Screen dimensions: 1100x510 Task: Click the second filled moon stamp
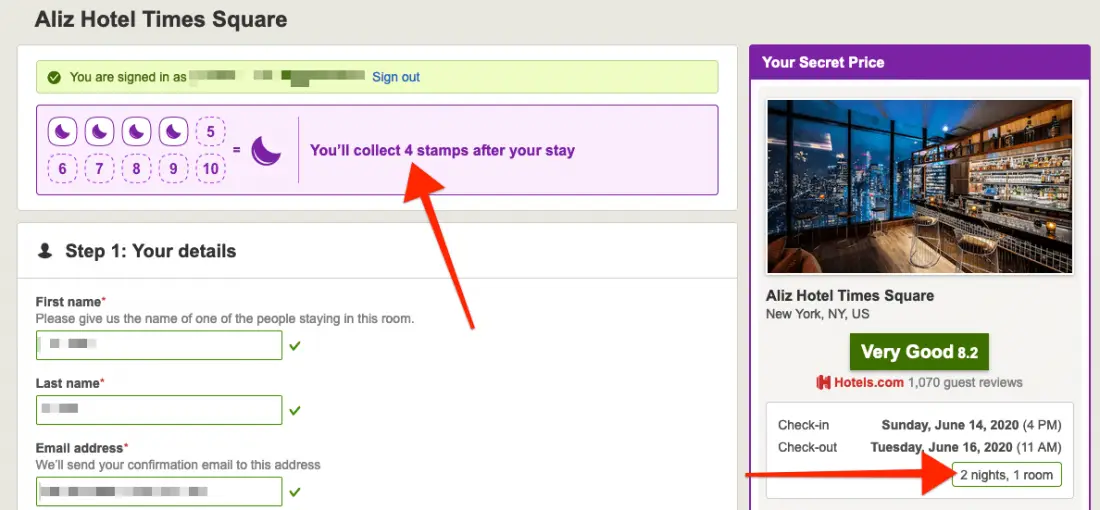coord(100,131)
